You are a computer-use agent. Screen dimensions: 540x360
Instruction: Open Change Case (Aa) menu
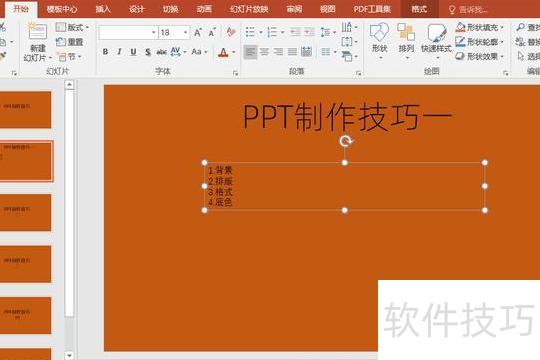pos(199,52)
